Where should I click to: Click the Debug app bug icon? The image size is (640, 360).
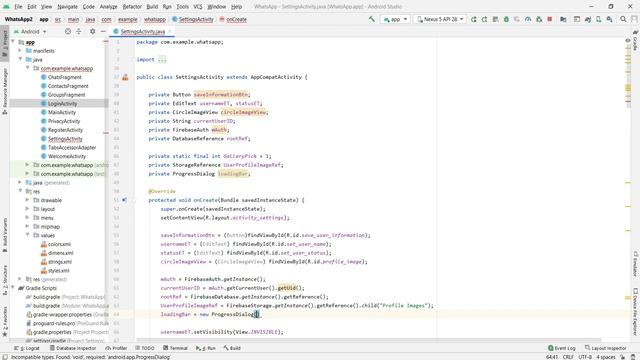pyautogui.click(x=506, y=19)
